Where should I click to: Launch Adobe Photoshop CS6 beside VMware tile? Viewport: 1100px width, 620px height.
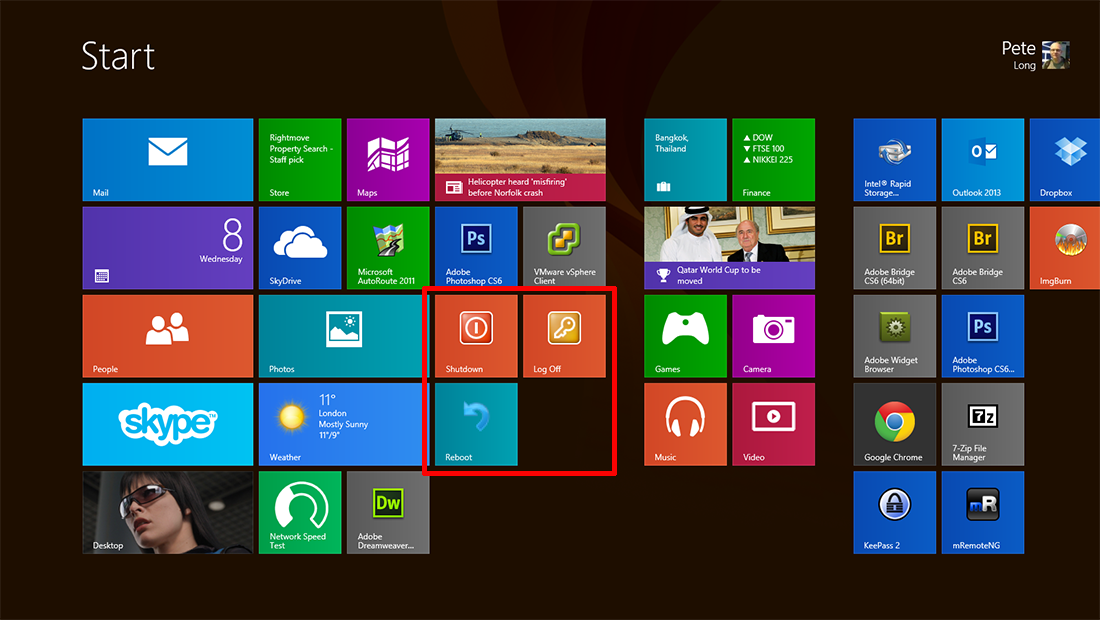[476, 248]
